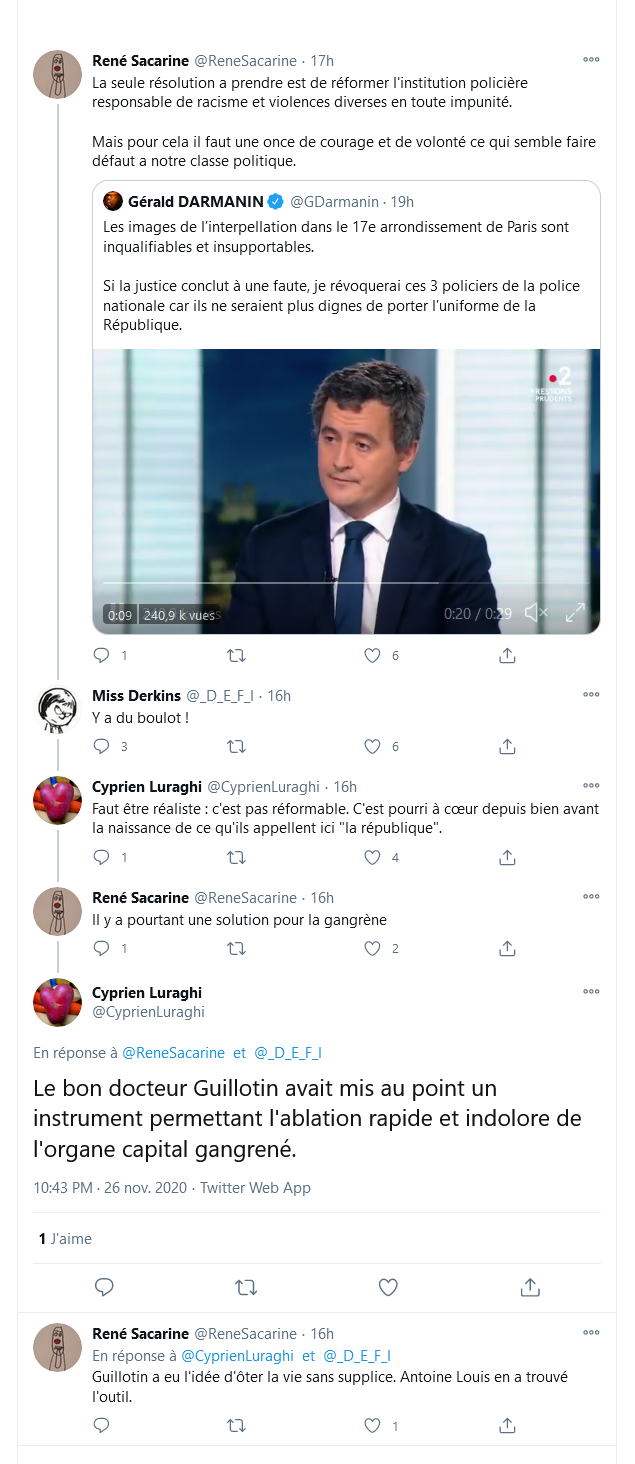Like René Sacarine's top tweet about police reform
This screenshot has height=1464, width=635.
pos(372,656)
